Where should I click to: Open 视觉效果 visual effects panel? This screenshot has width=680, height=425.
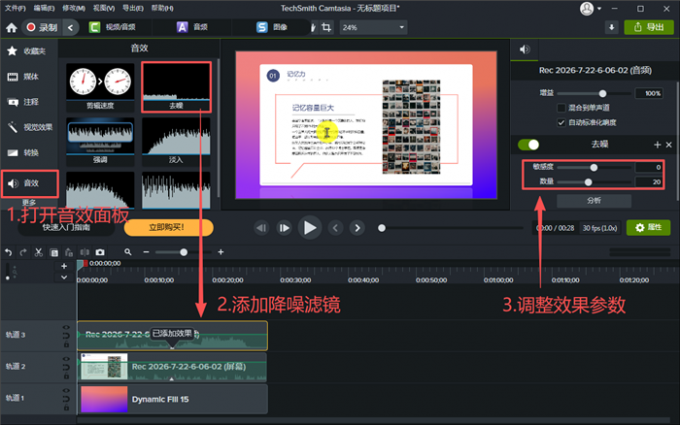(29, 128)
